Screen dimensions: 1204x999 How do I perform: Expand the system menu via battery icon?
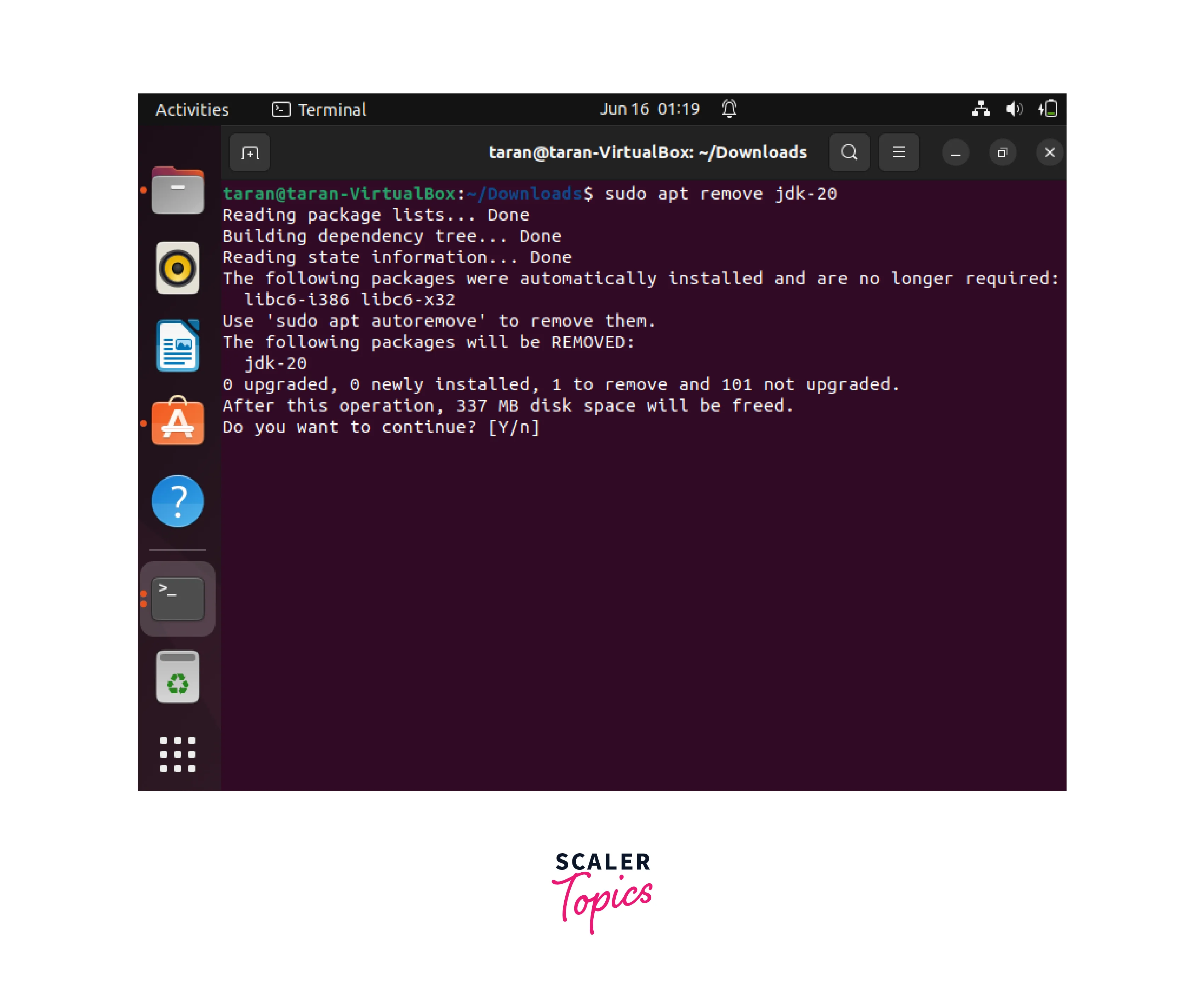tap(1049, 108)
